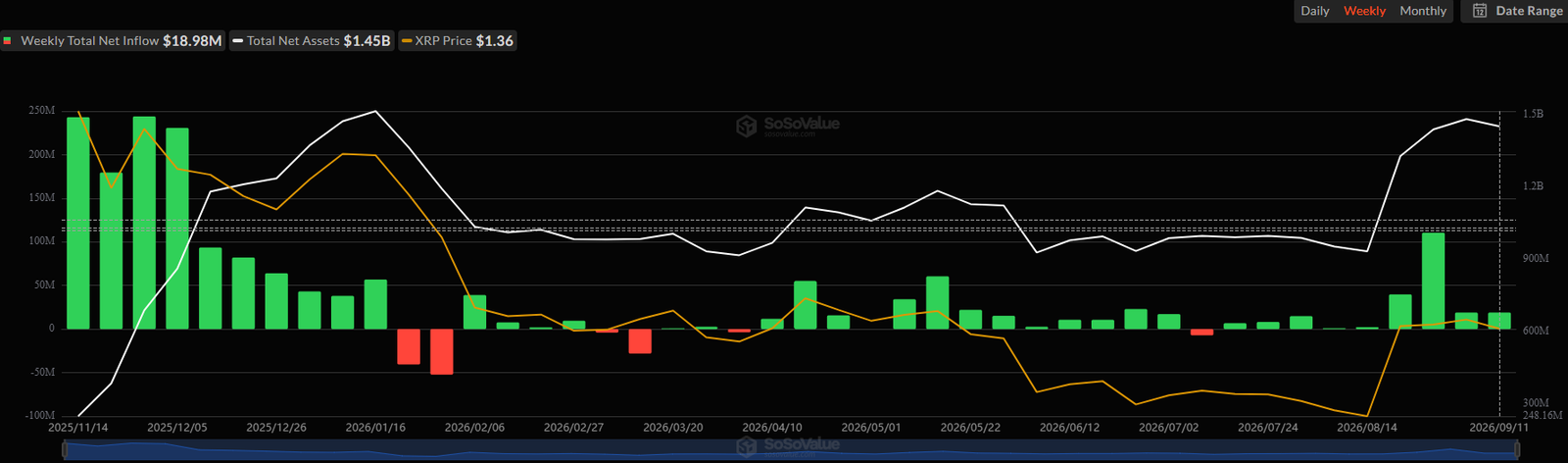This screenshot has width=1568, height=463.
Task: Click the 2026/02/27 date label
Action: point(573,428)
